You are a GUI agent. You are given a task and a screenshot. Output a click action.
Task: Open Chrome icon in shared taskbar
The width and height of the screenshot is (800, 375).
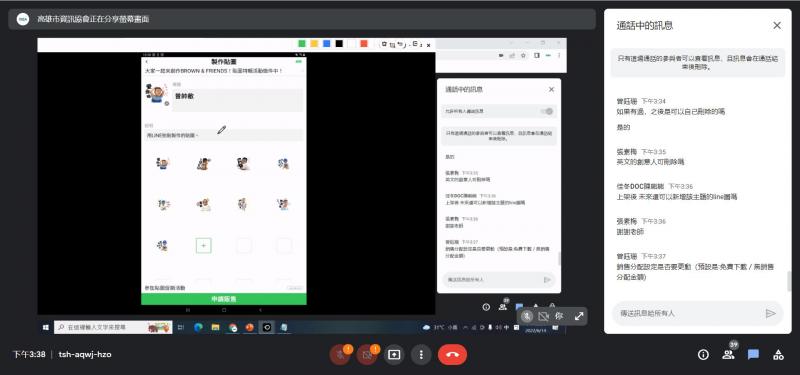point(233,328)
